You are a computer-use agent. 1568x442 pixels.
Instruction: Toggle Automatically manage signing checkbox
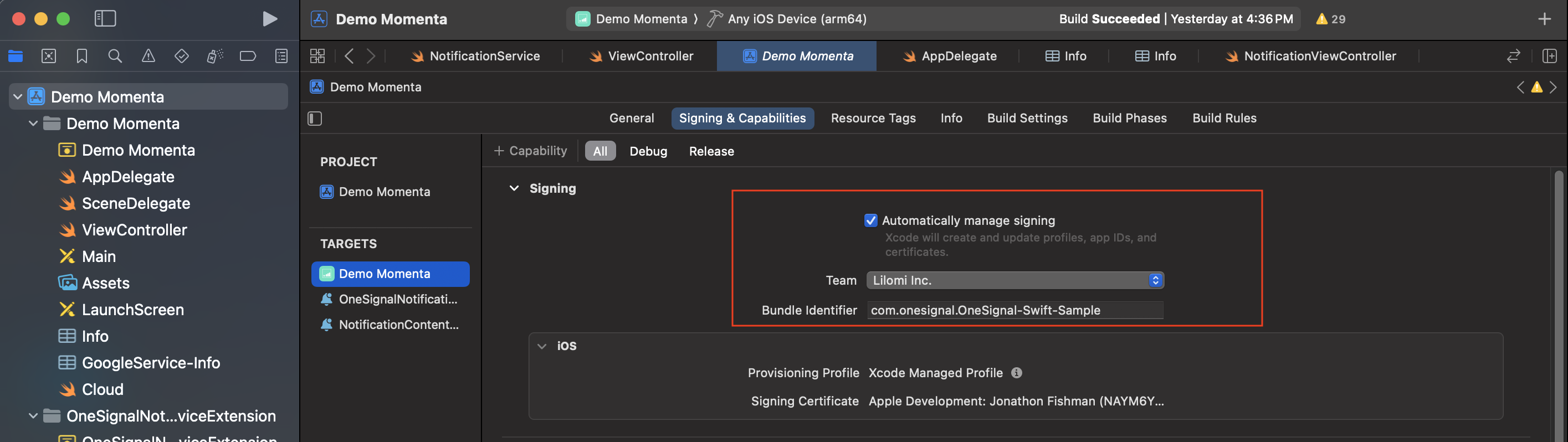870,220
